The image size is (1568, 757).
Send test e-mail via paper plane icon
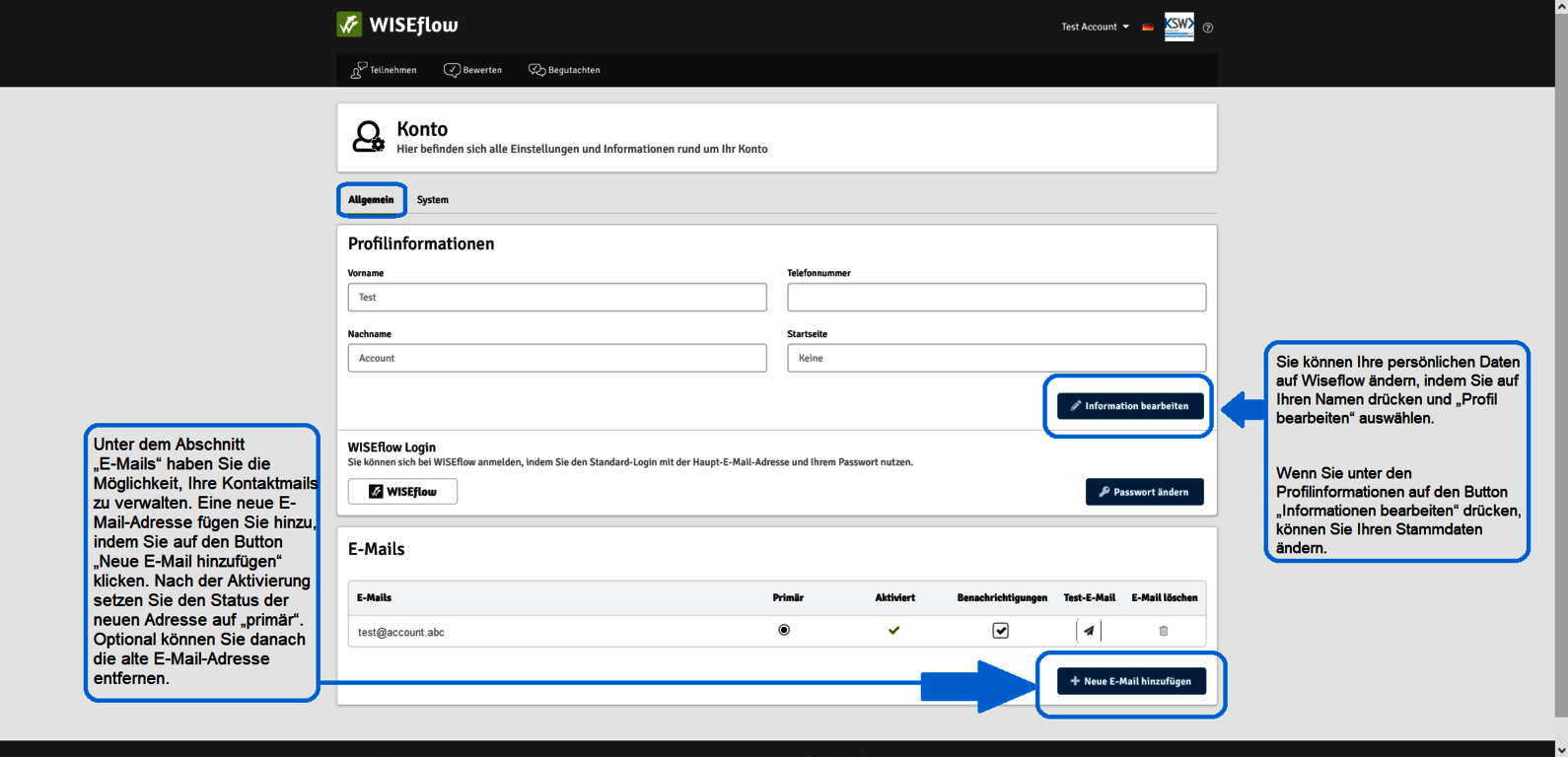(1089, 631)
